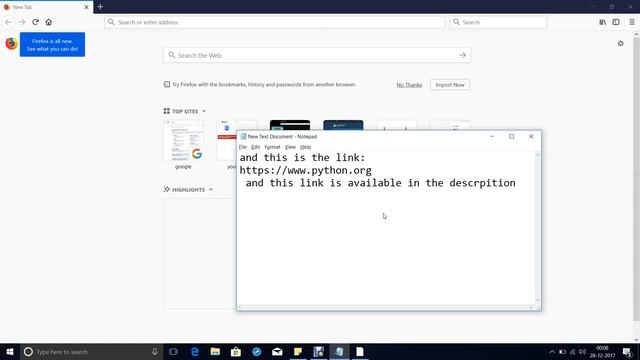Click the python.org link text in Notepad
This screenshot has height=360, width=640.
point(305,170)
